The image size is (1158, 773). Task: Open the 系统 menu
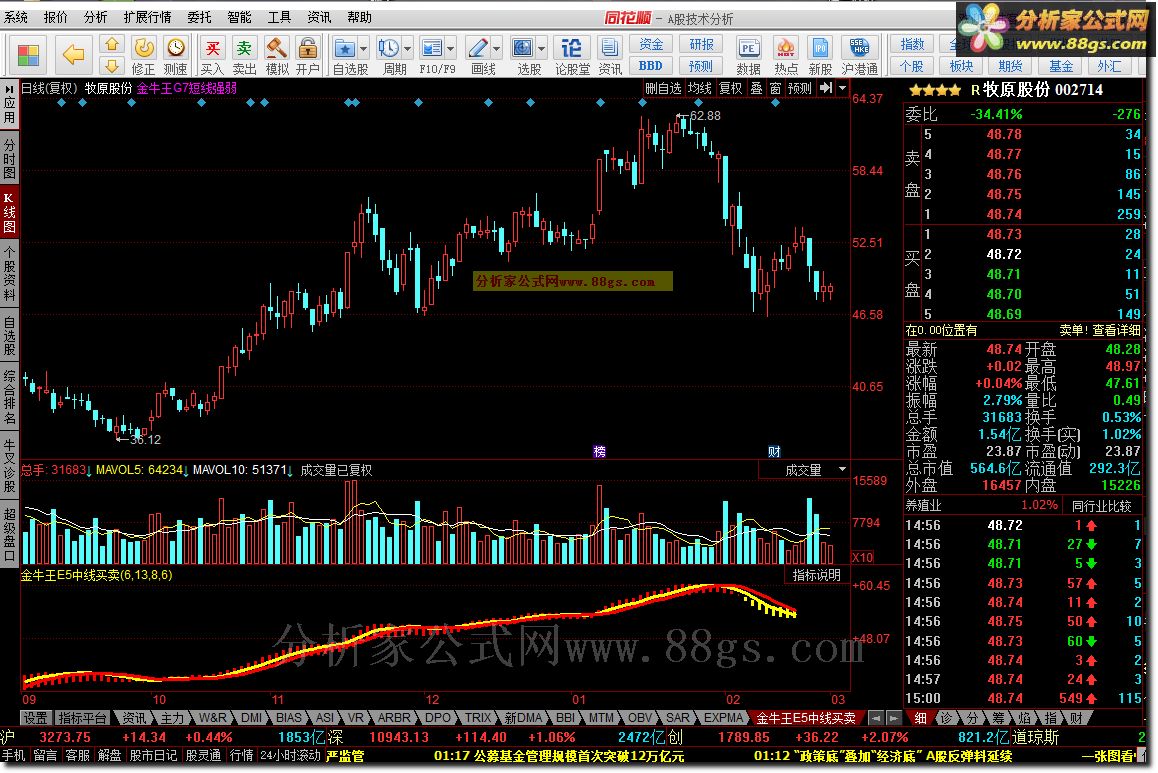[16, 17]
